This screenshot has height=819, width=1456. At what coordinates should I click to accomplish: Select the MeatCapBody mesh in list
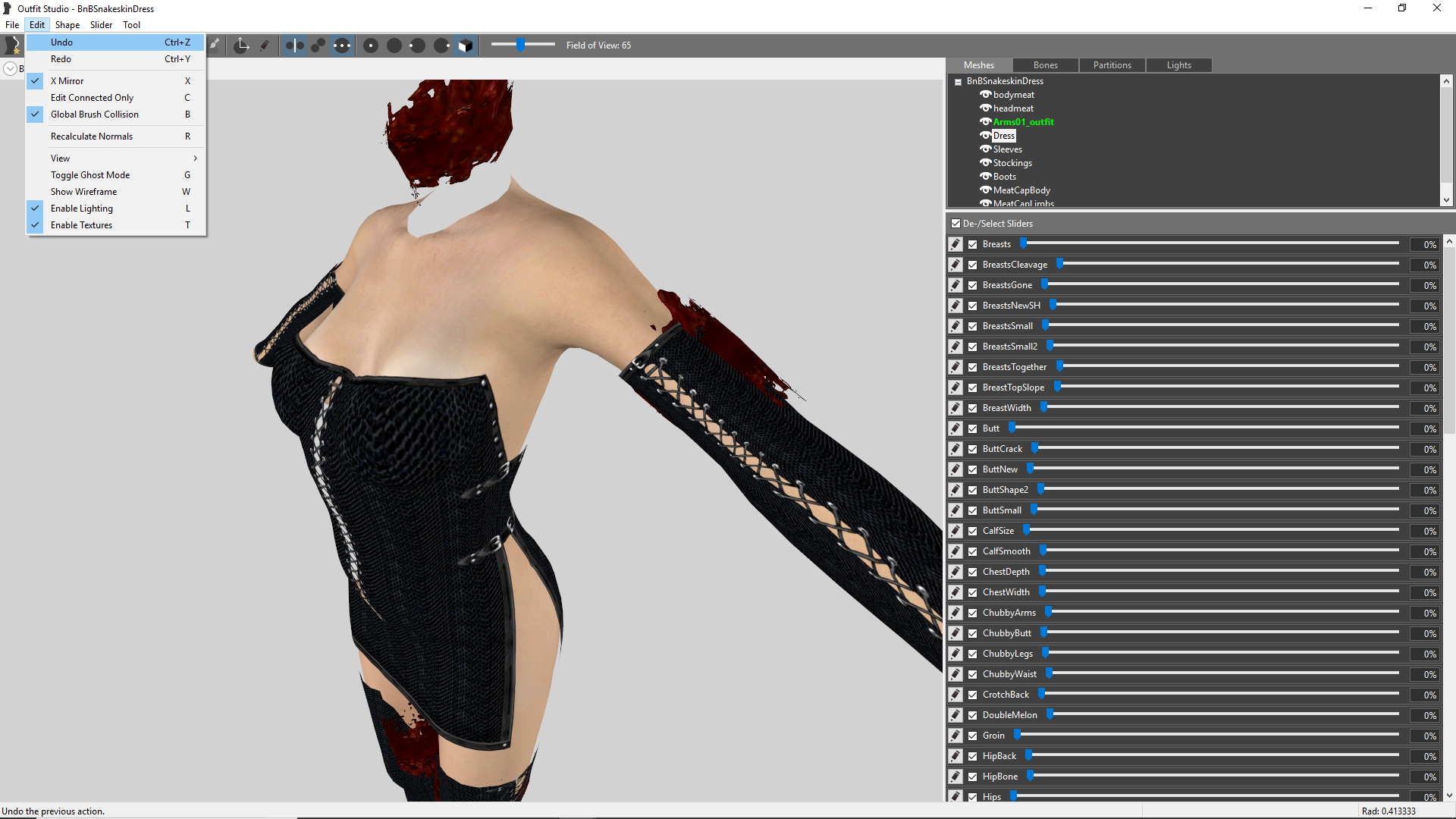(1021, 190)
